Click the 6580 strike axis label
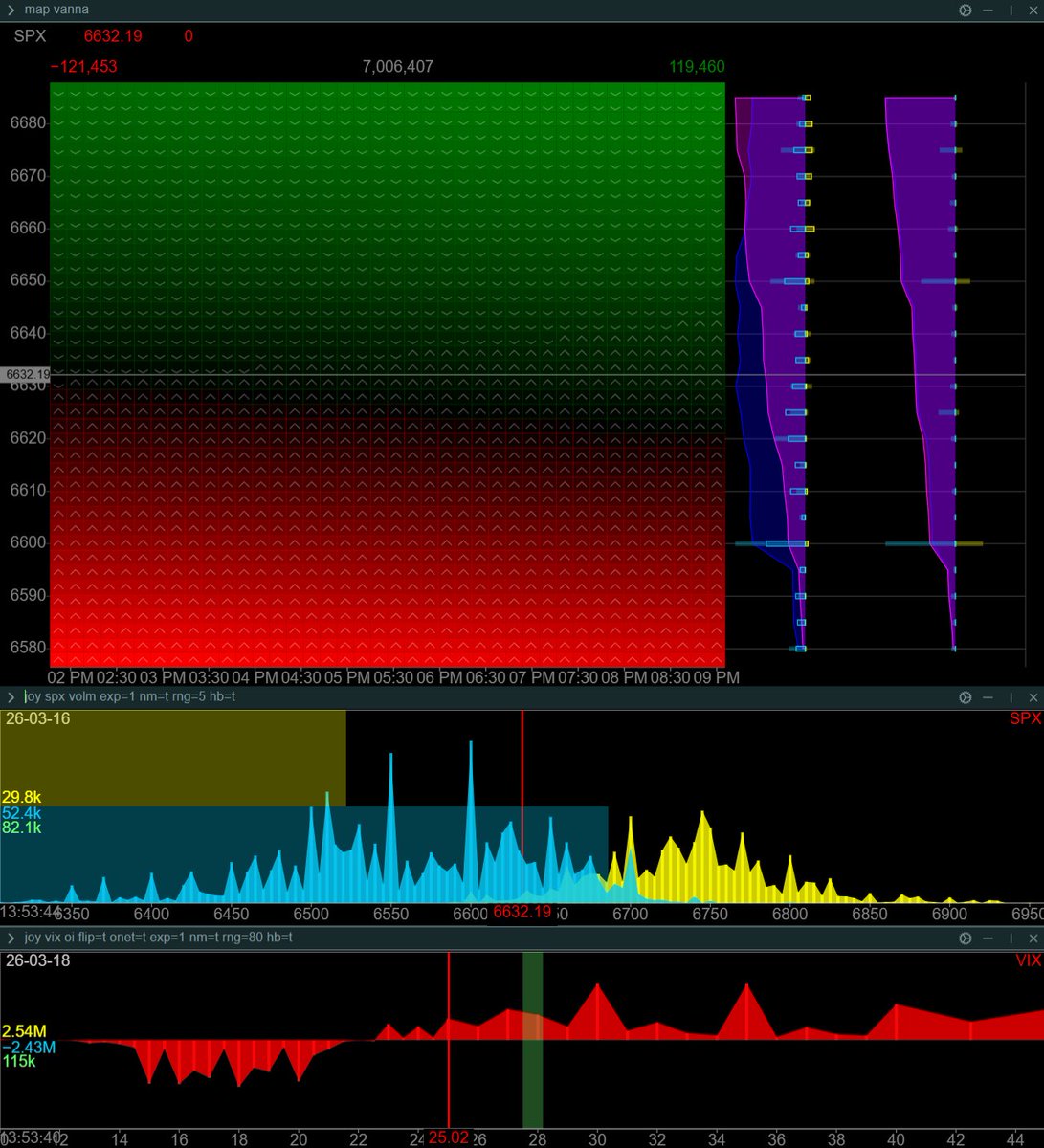 click(x=28, y=647)
